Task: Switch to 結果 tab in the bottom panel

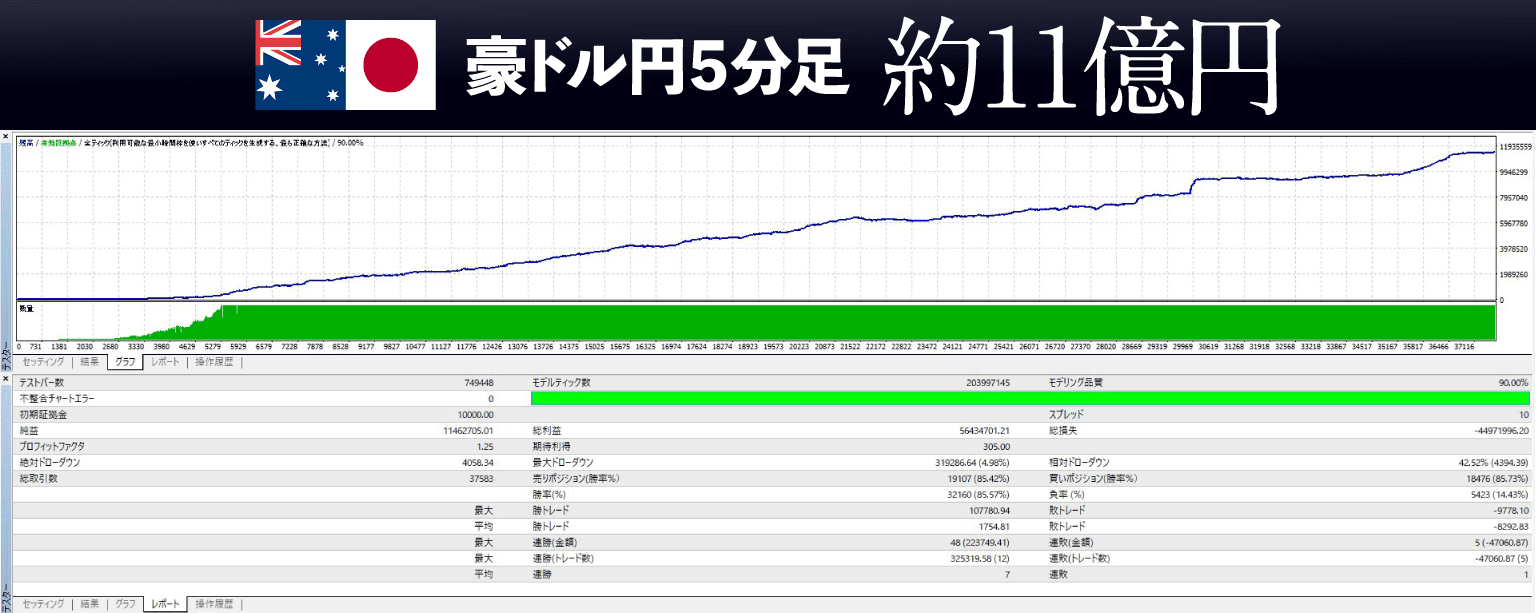Action: (89, 604)
